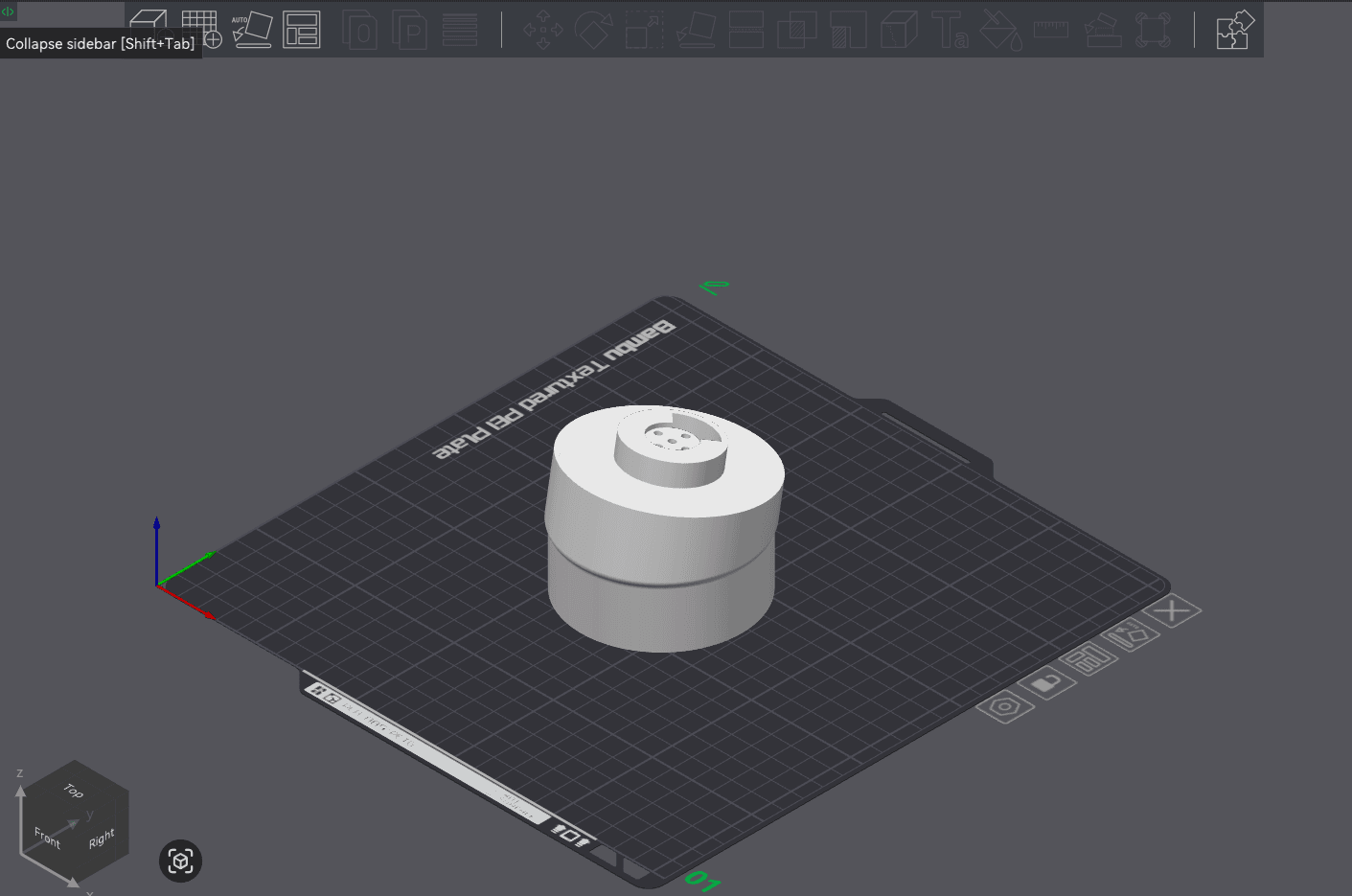Select the Measure tool
This screenshot has height=896, width=1352.
(1051, 30)
